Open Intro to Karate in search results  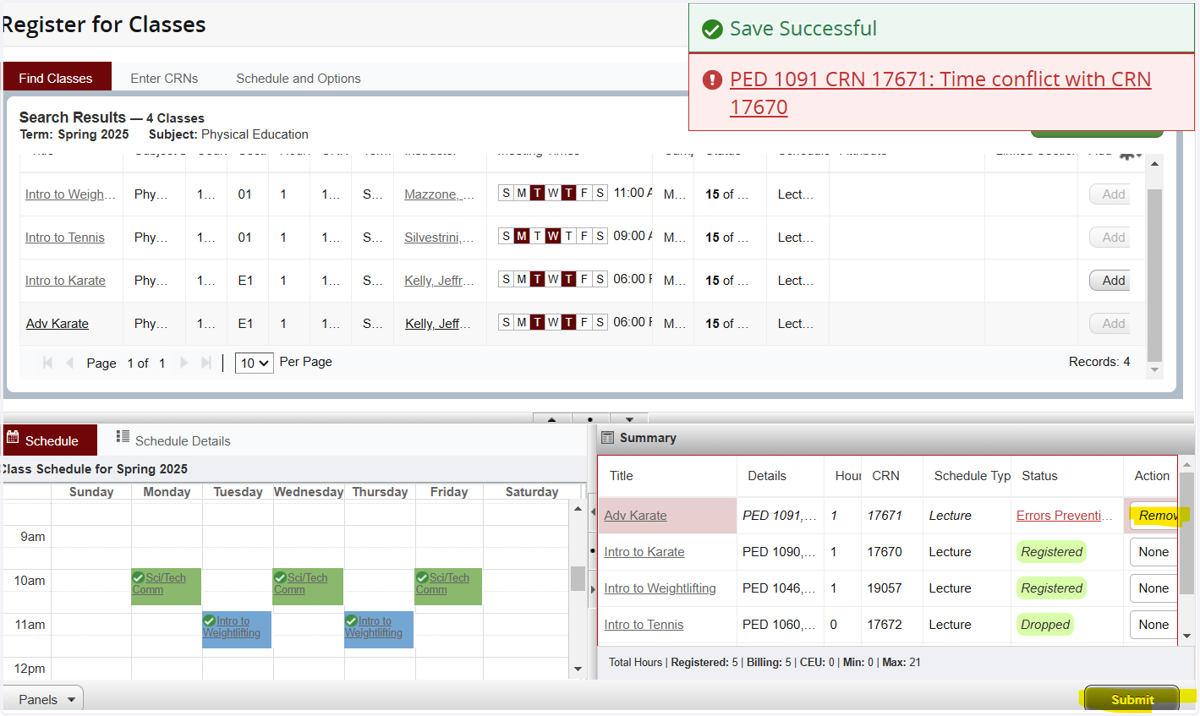pos(65,280)
